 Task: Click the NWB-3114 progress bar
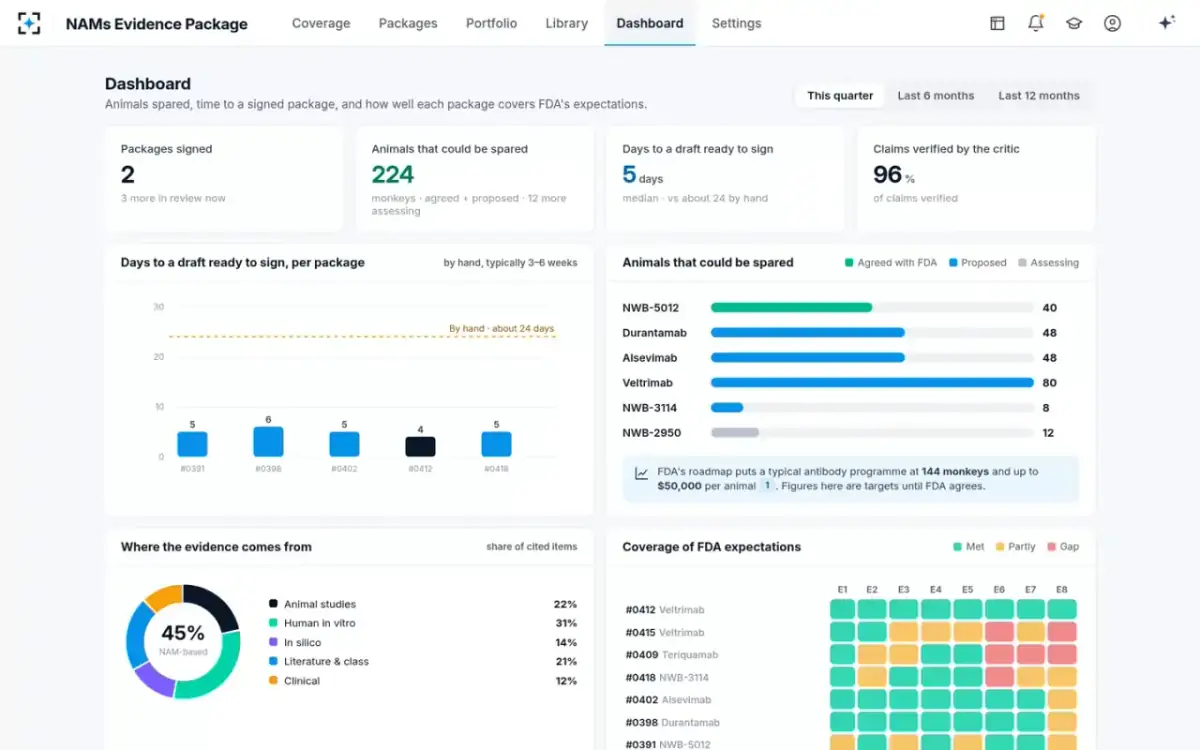[727, 408]
